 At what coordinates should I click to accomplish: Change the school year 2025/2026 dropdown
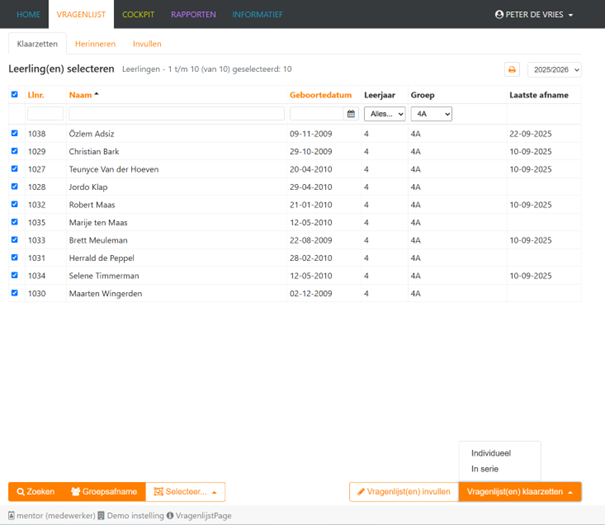[x=554, y=70]
